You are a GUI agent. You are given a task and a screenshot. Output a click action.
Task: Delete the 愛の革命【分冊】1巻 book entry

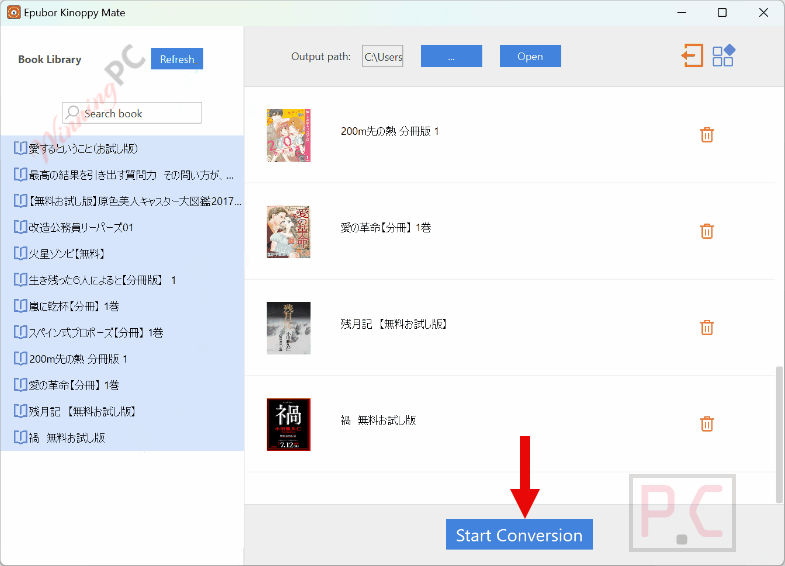tap(706, 231)
